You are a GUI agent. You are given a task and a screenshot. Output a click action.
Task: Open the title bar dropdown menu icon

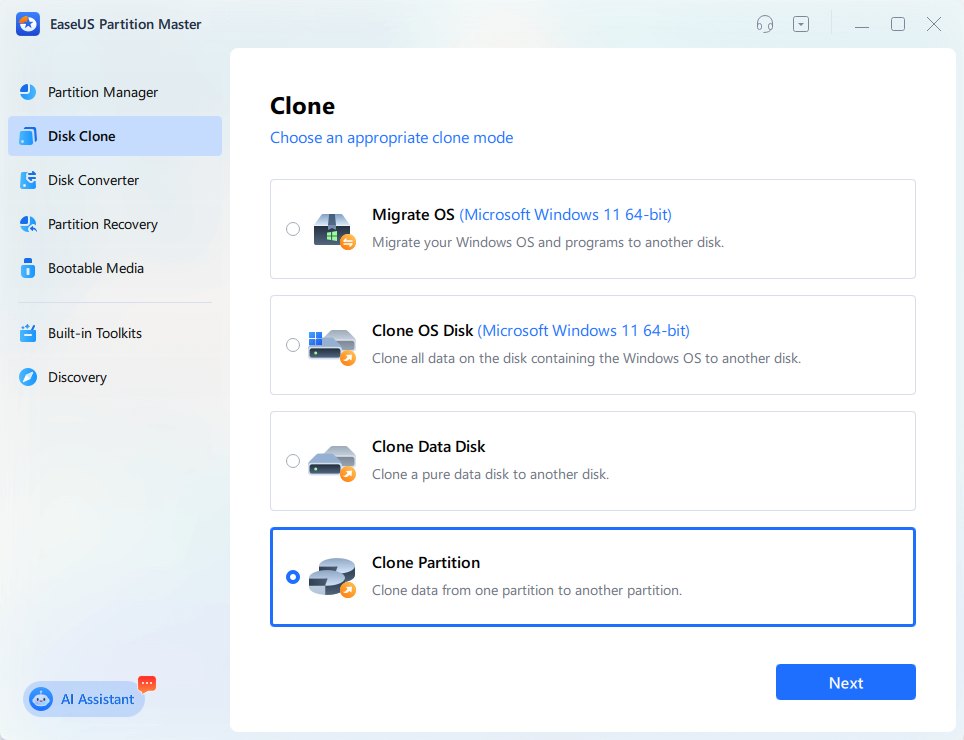point(801,25)
